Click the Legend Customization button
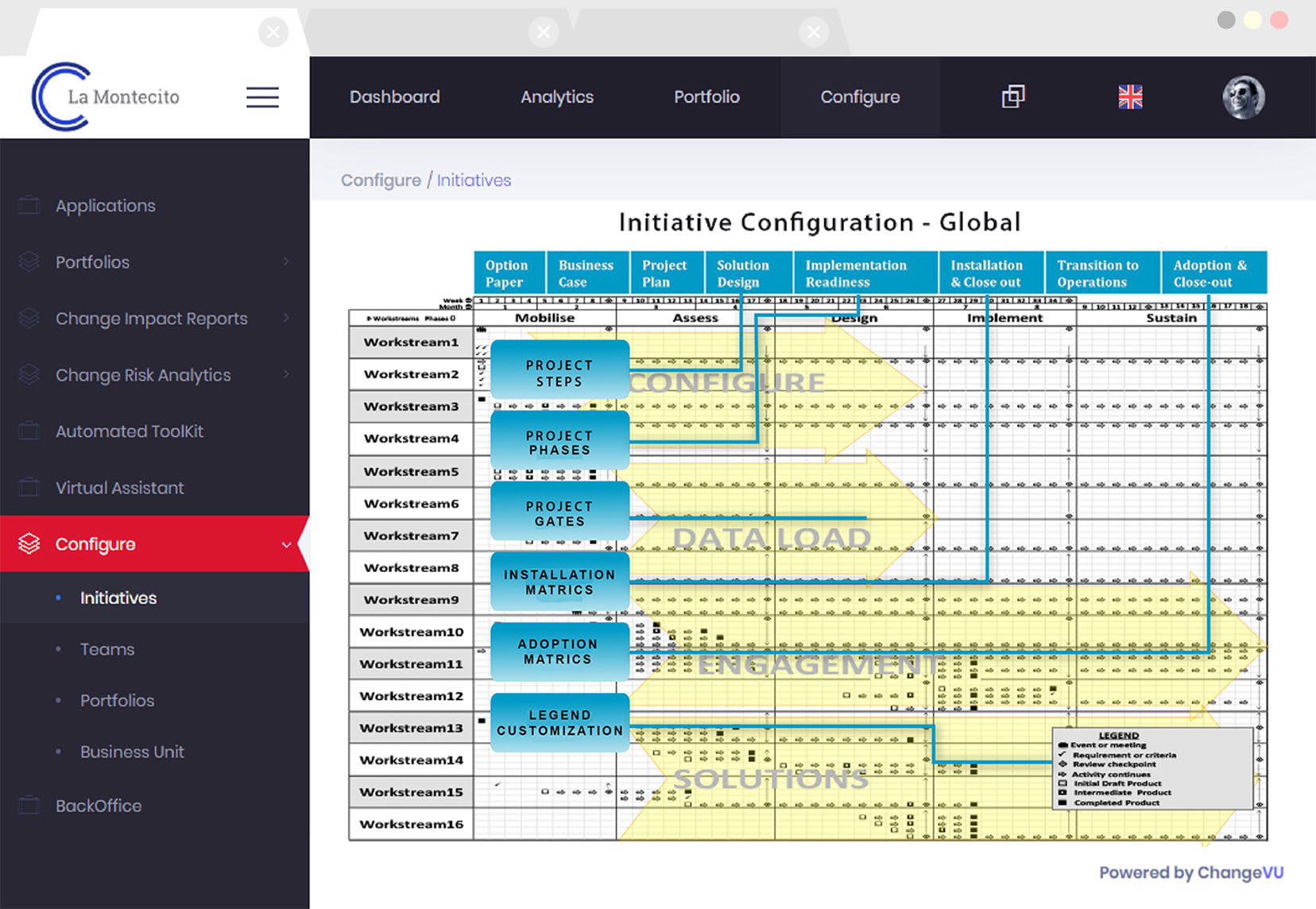This screenshot has height=909, width=1316. pos(559,723)
